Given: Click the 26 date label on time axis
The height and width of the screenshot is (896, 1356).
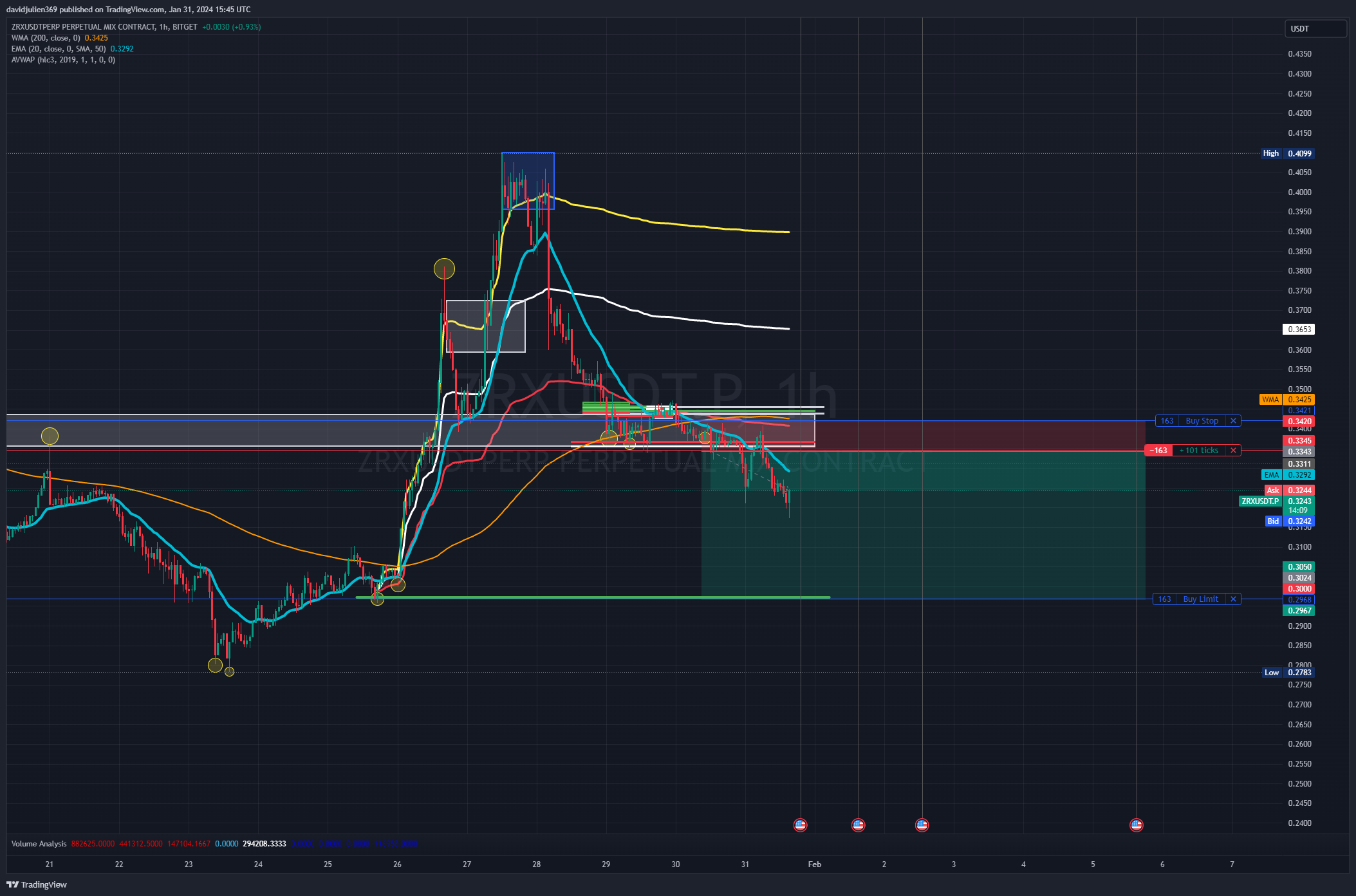Looking at the screenshot, I should click(397, 864).
